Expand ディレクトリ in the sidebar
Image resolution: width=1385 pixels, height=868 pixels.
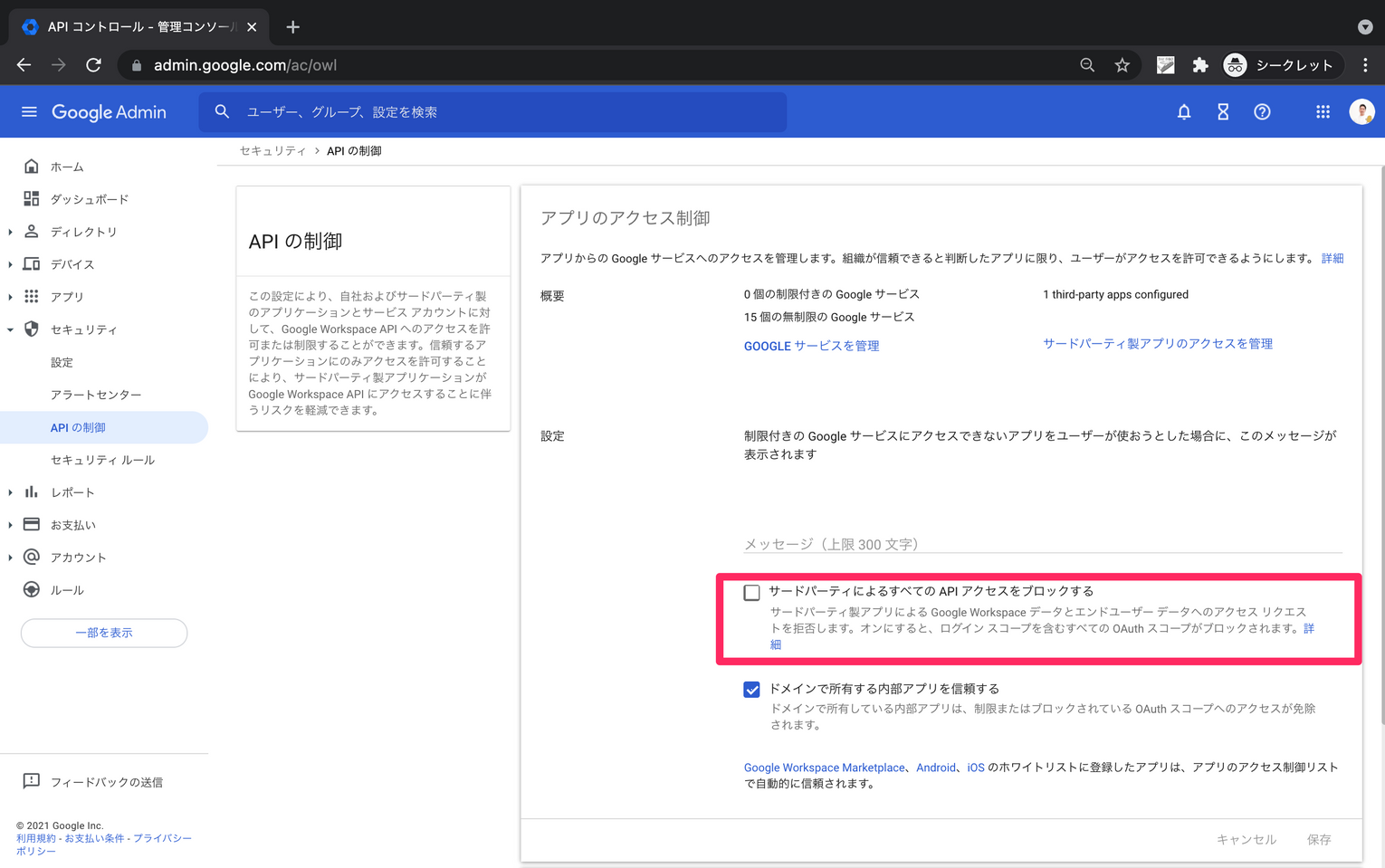(10, 232)
